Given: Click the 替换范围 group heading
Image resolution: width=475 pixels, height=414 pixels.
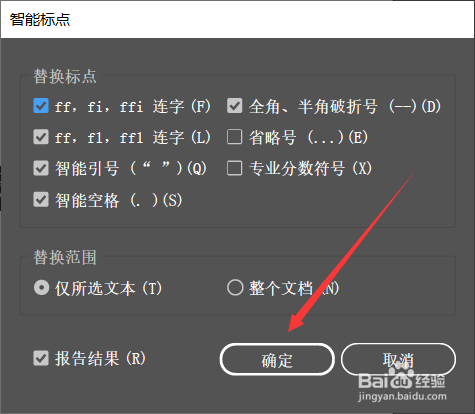Looking at the screenshot, I should [x=65, y=258].
